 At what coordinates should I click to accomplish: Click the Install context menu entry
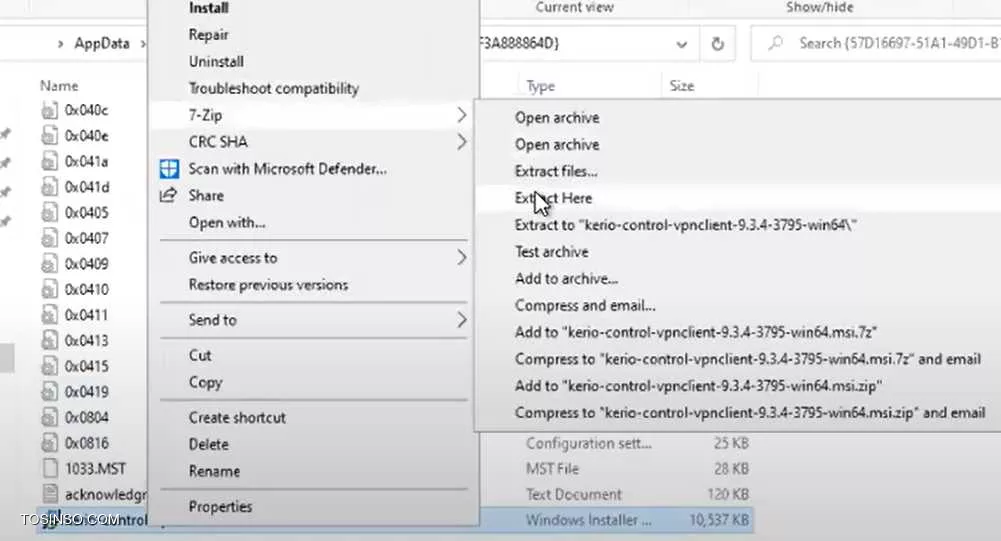(209, 8)
